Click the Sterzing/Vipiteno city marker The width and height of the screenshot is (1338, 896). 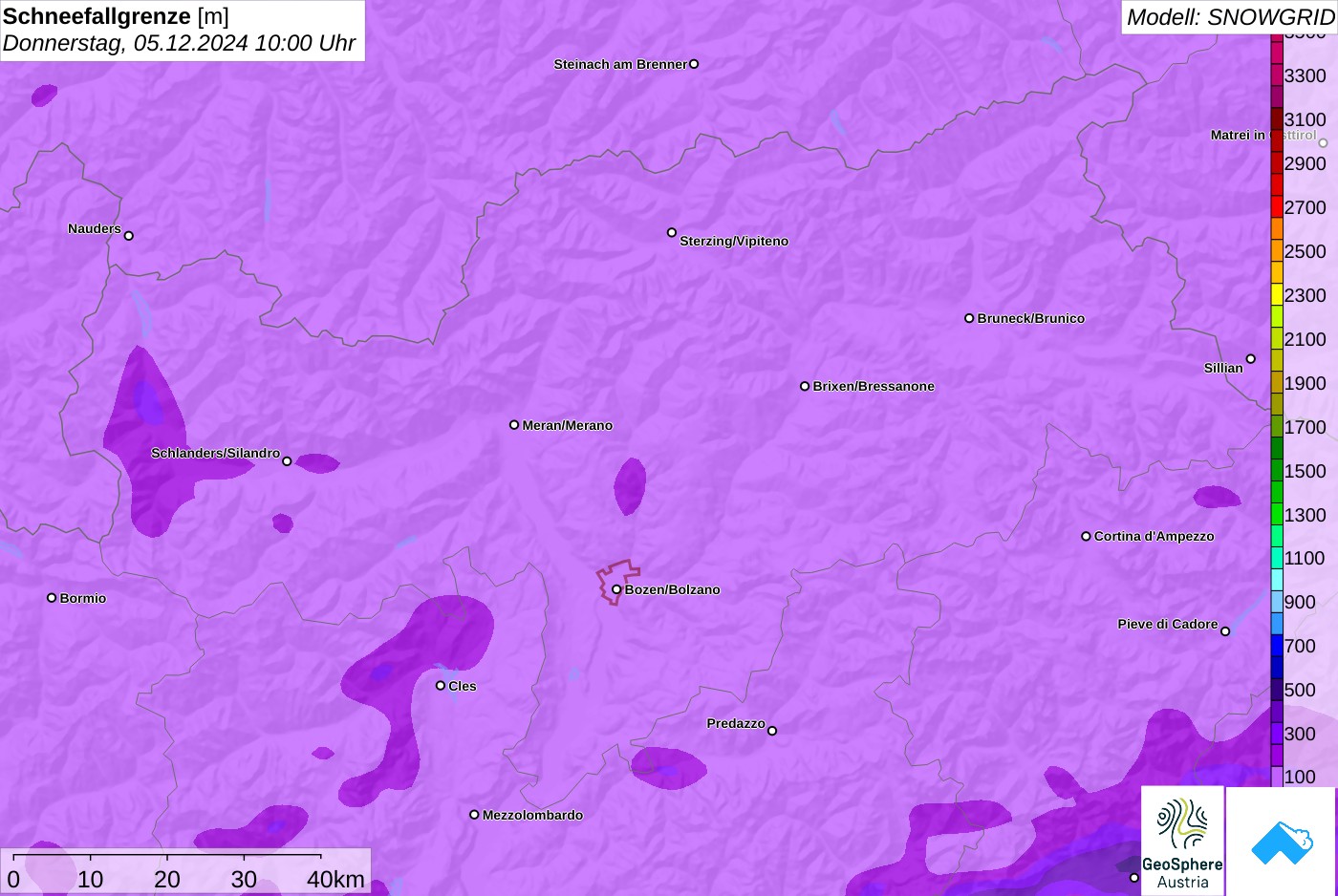672,232
